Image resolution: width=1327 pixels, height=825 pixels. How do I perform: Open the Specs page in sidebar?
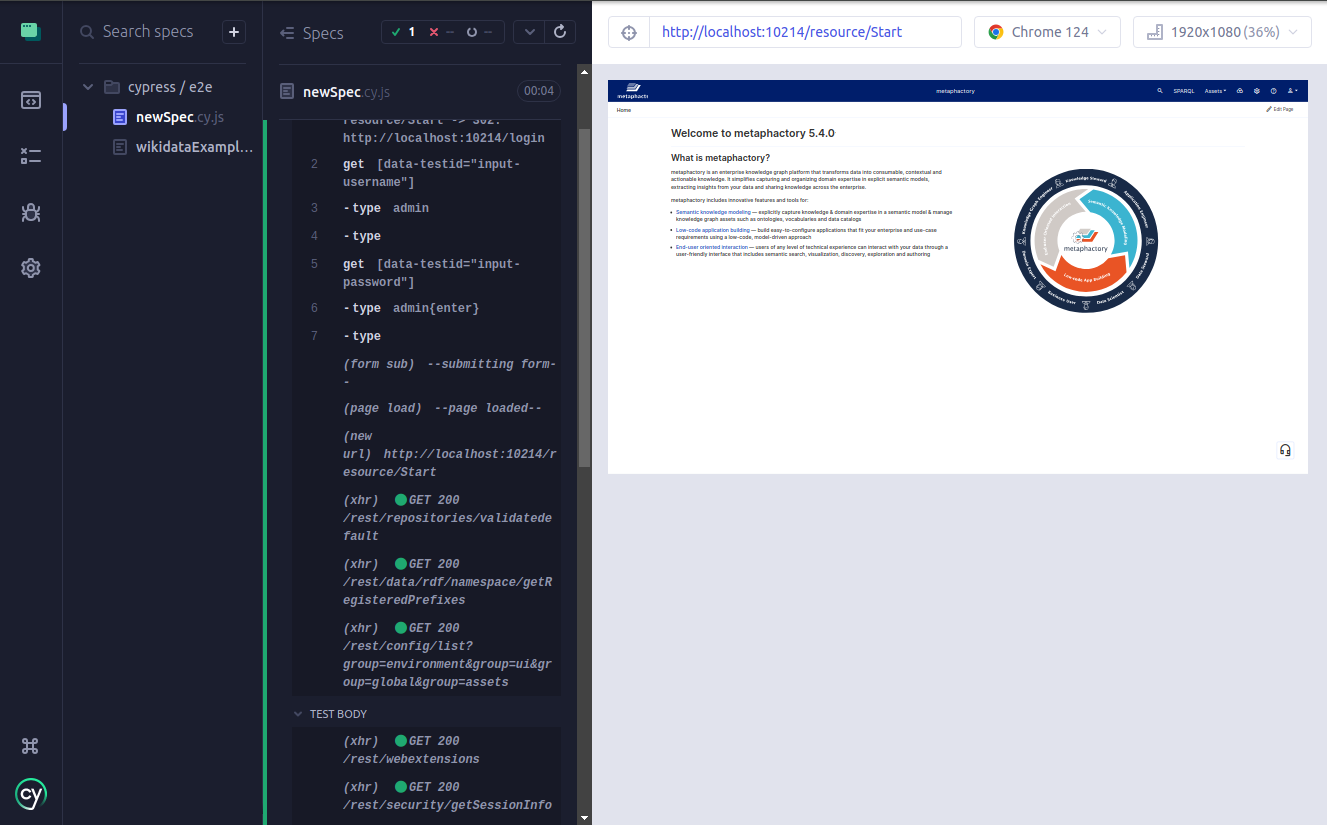coord(31,100)
